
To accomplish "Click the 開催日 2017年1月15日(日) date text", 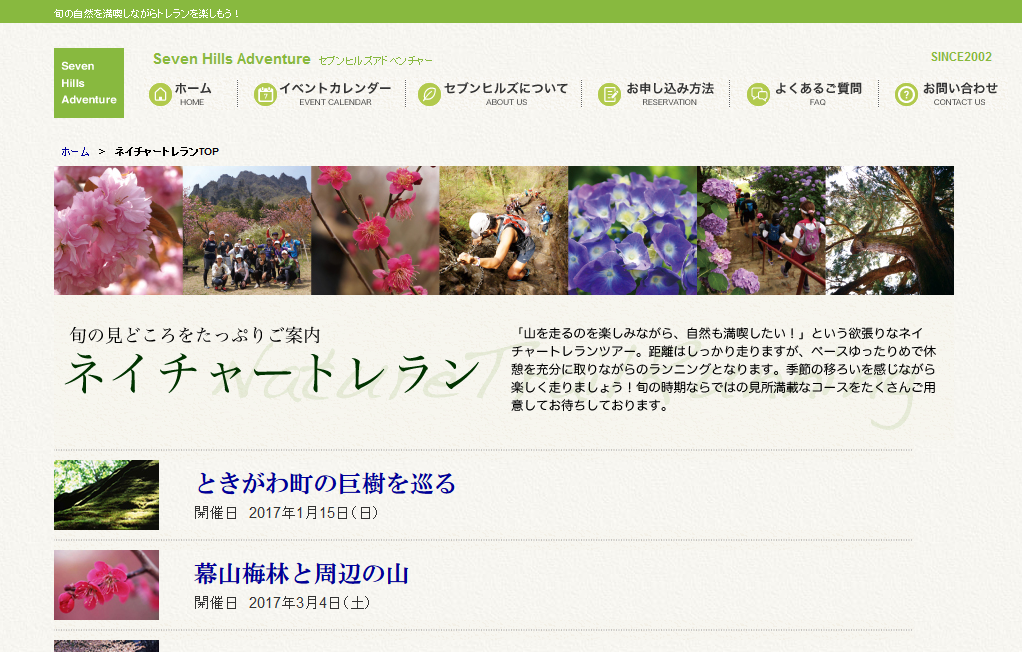I will point(286,513).
